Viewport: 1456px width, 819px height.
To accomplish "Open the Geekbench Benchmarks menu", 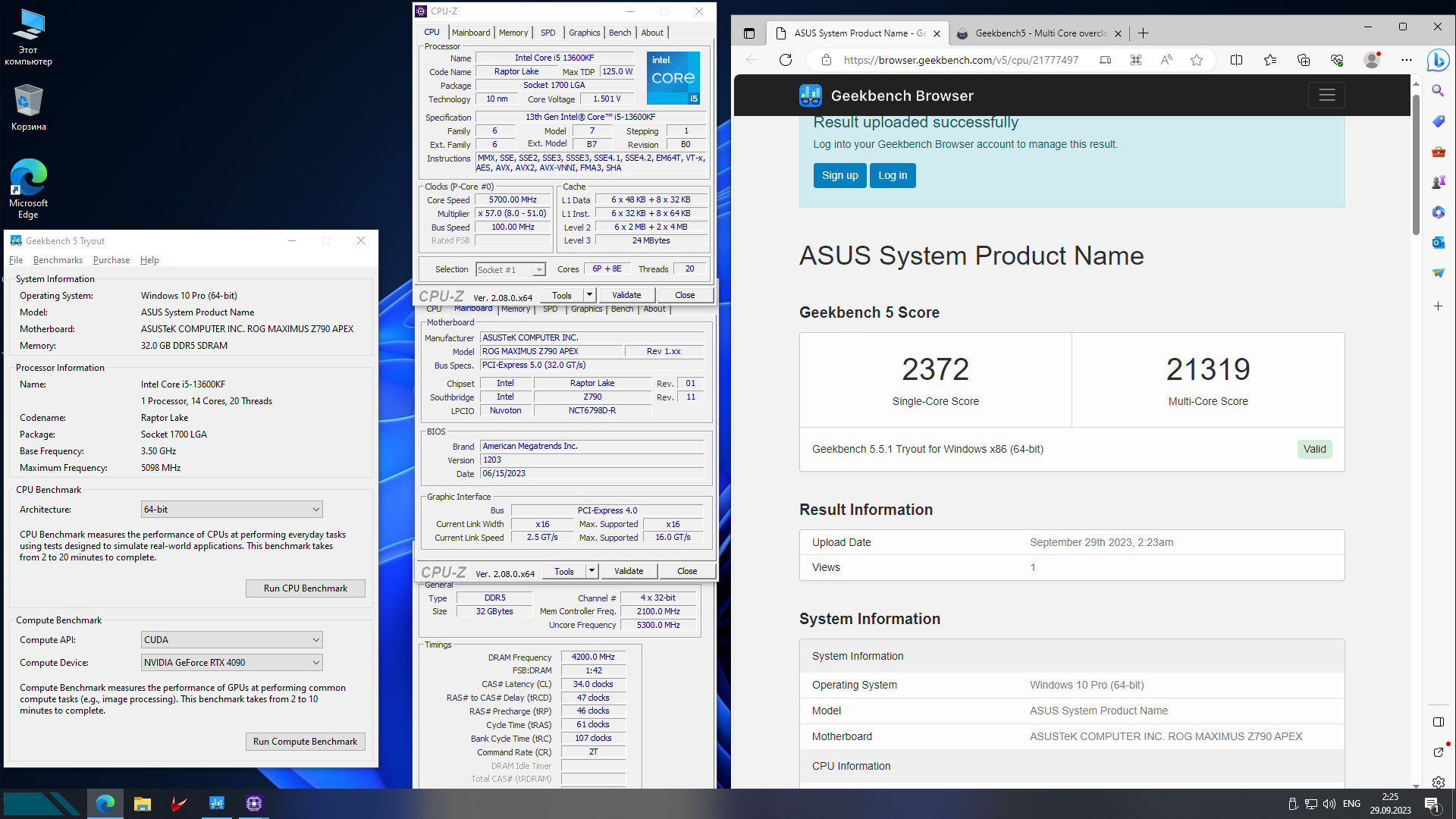I will coord(58,260).
